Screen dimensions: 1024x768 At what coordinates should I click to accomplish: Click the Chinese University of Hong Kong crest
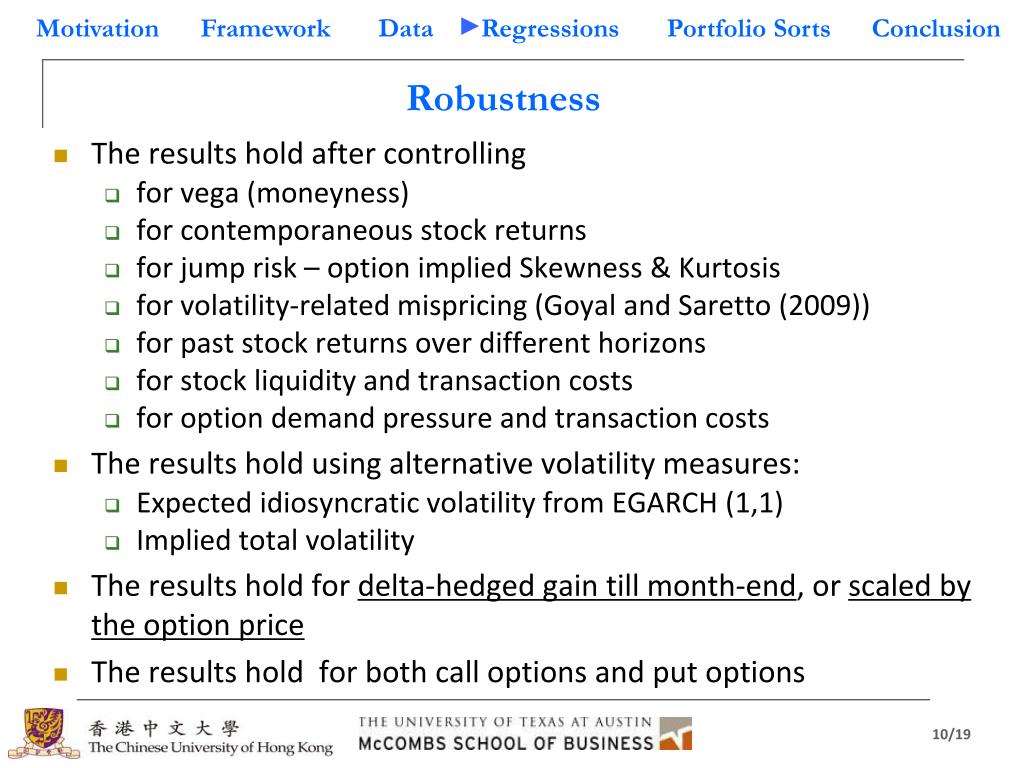41,733
